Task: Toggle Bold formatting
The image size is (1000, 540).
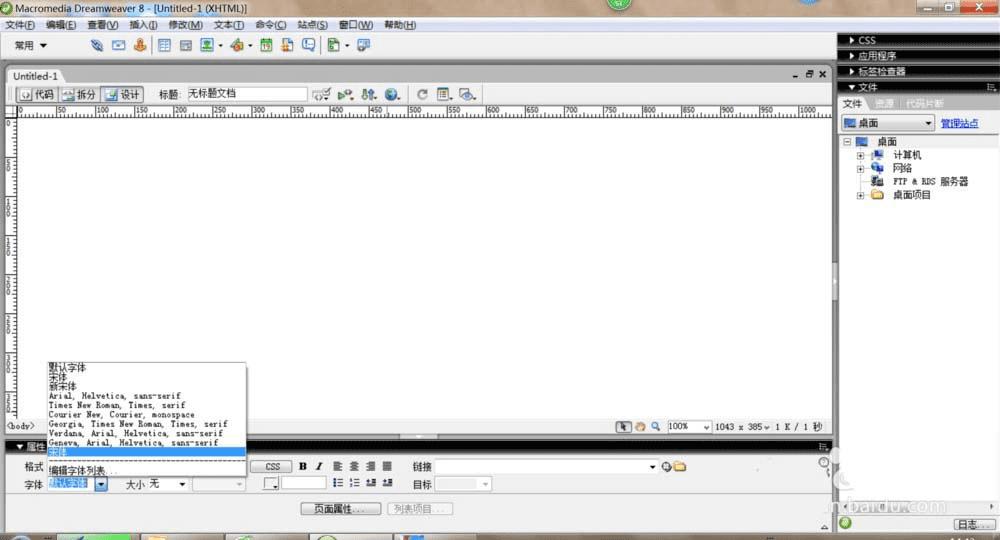Action: (x=303, y=466)
